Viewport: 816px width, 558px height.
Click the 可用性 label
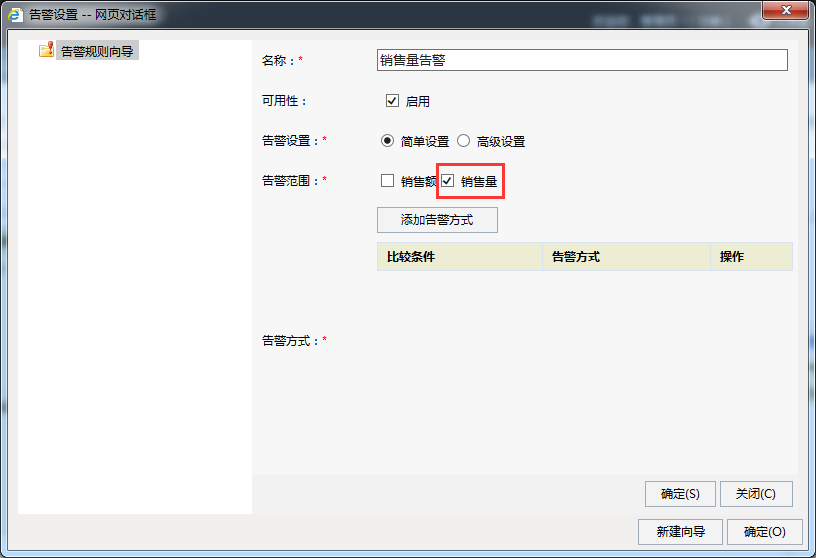(284, 101)
